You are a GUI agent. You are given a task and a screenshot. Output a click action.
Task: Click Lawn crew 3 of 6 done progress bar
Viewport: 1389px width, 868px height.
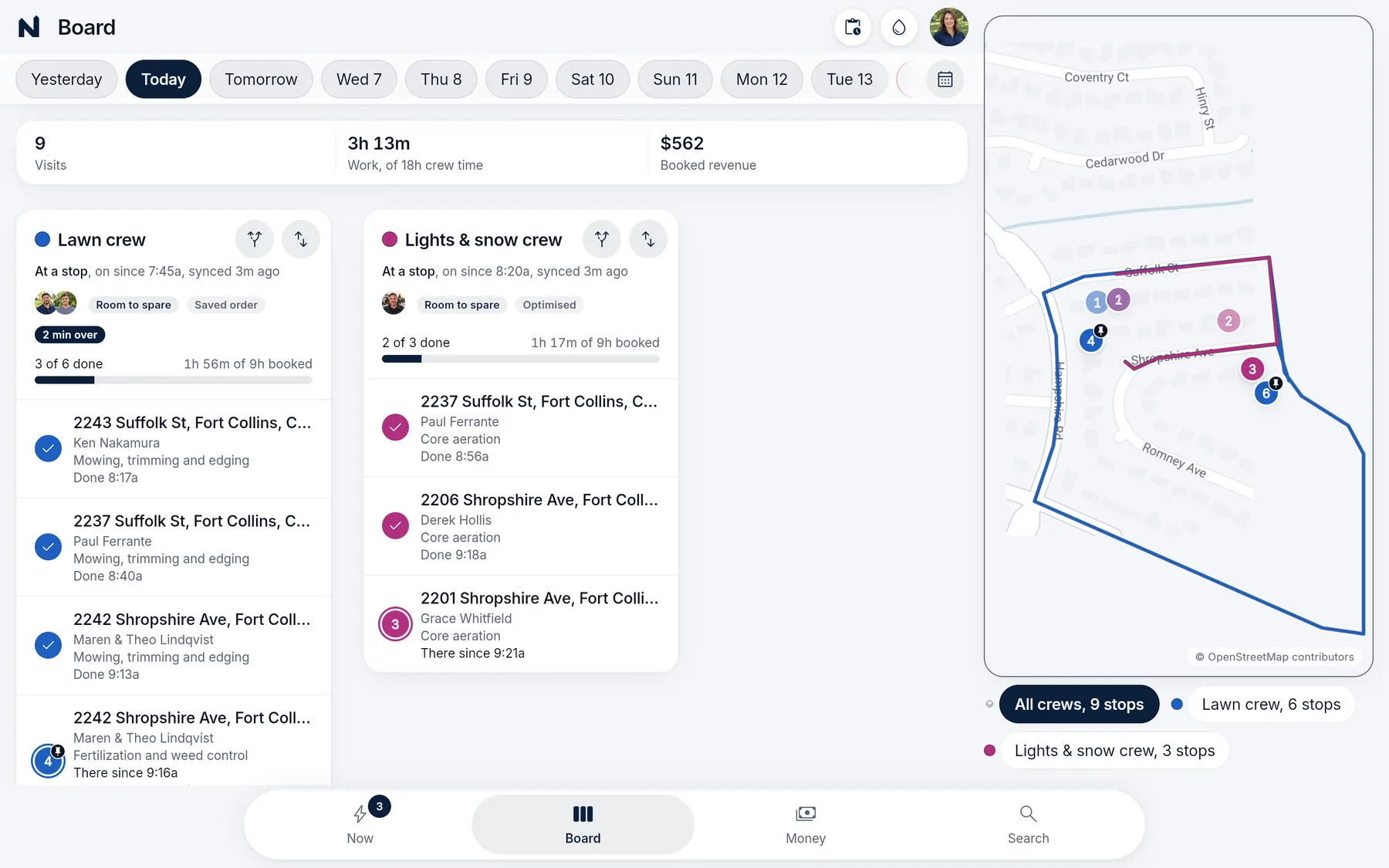[x=174, y=380]
